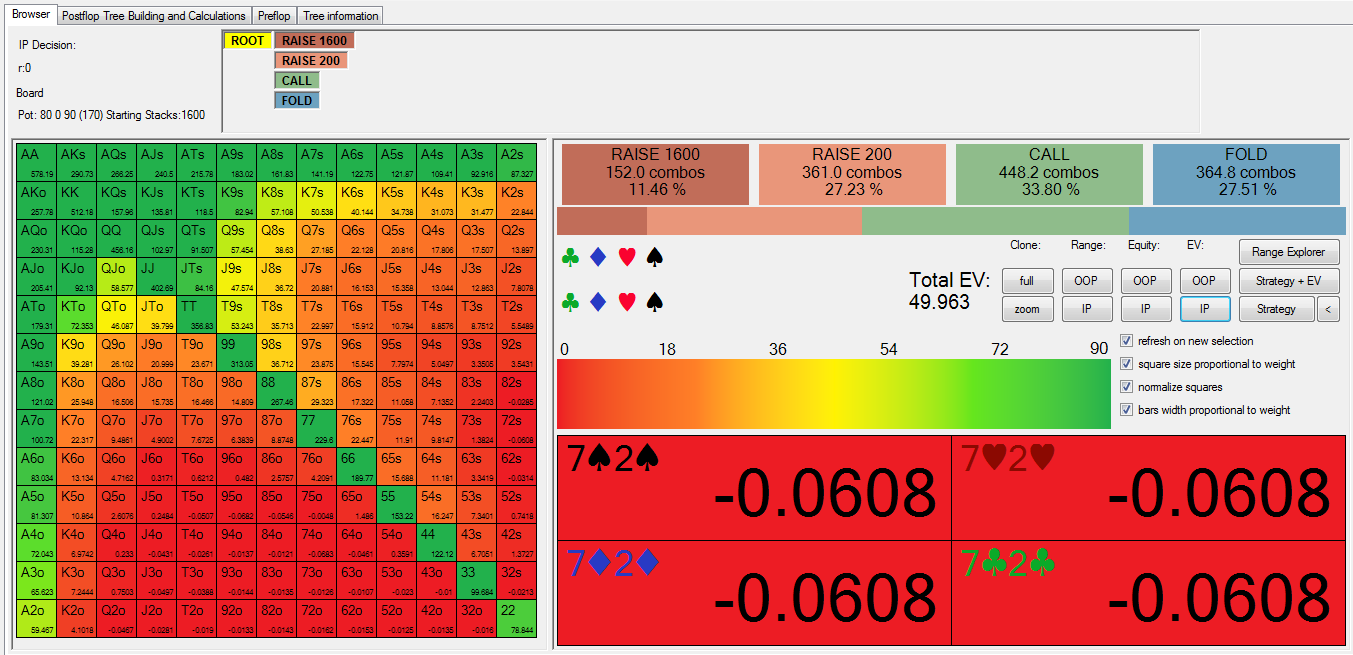Click the RAISE 1600 152.0 combos box
1353x655 pixels.
(x=655, y=172)
